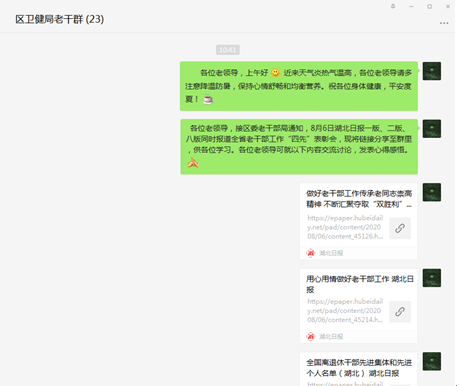This screenshot has height=386, width=460.
Task: Click the folded hands emoji in notice message
Action: pyautogui.click(x=193, y=163)
